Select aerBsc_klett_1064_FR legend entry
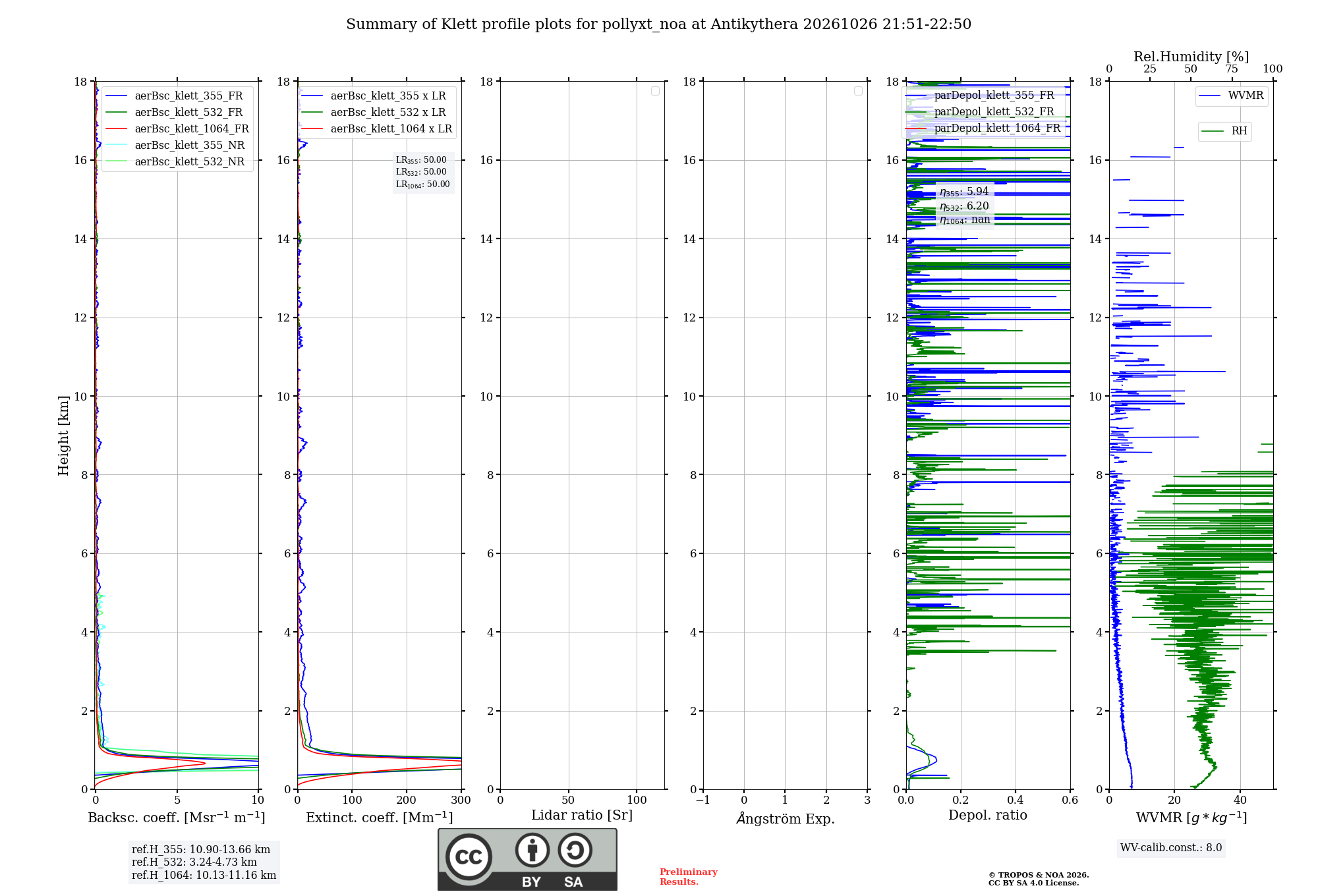The width and height of the screenshot is (1318, 896). (x=177, y=129)
